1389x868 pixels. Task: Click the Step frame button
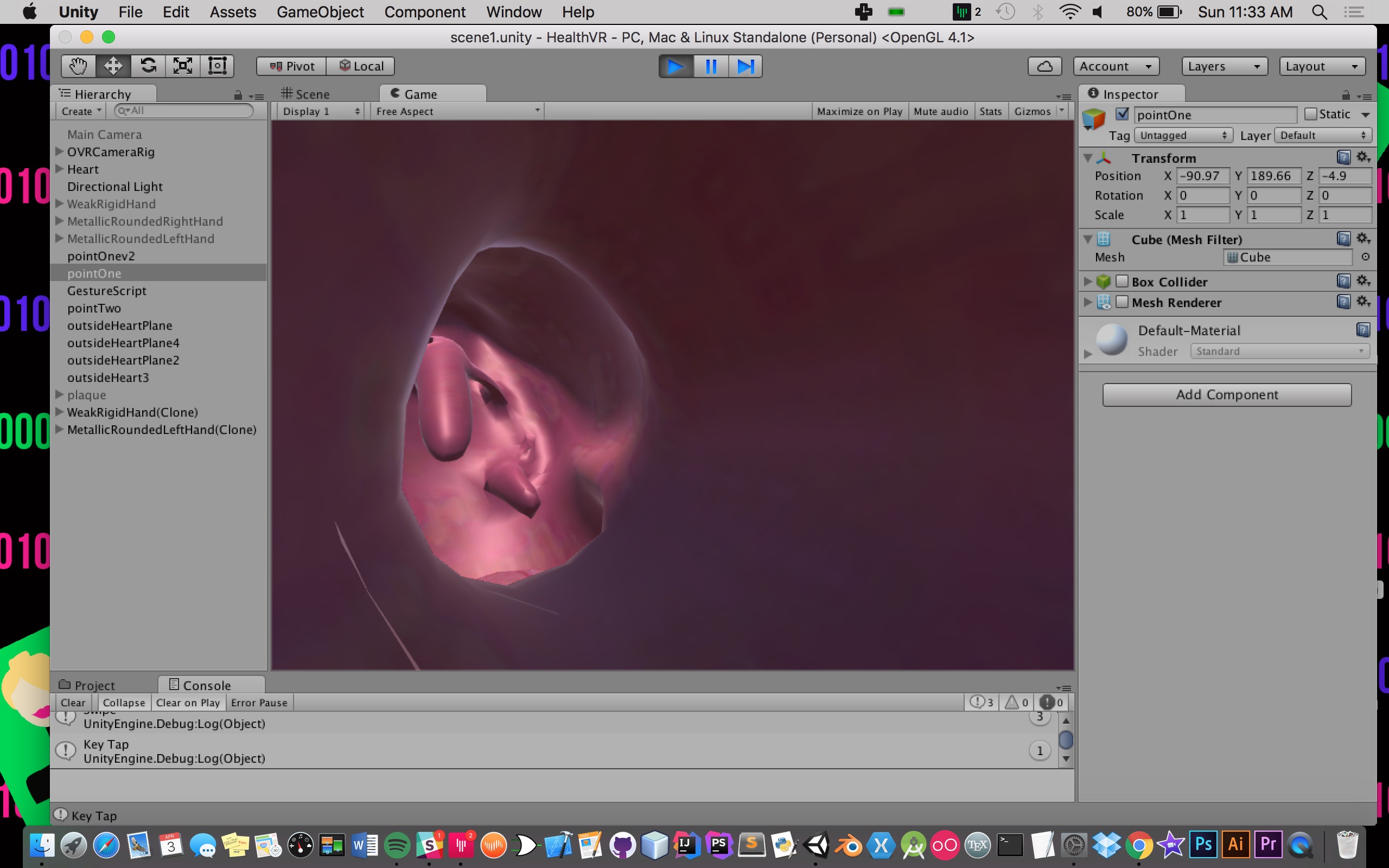[x=745, y=66]
